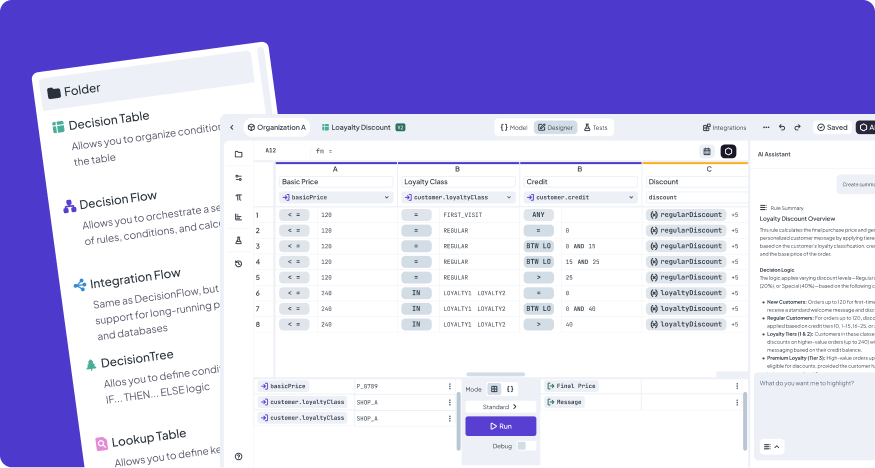Change row 6 Loyalty Class IN operator
This screenshot has width=875, height=468.
coord(416,293)
